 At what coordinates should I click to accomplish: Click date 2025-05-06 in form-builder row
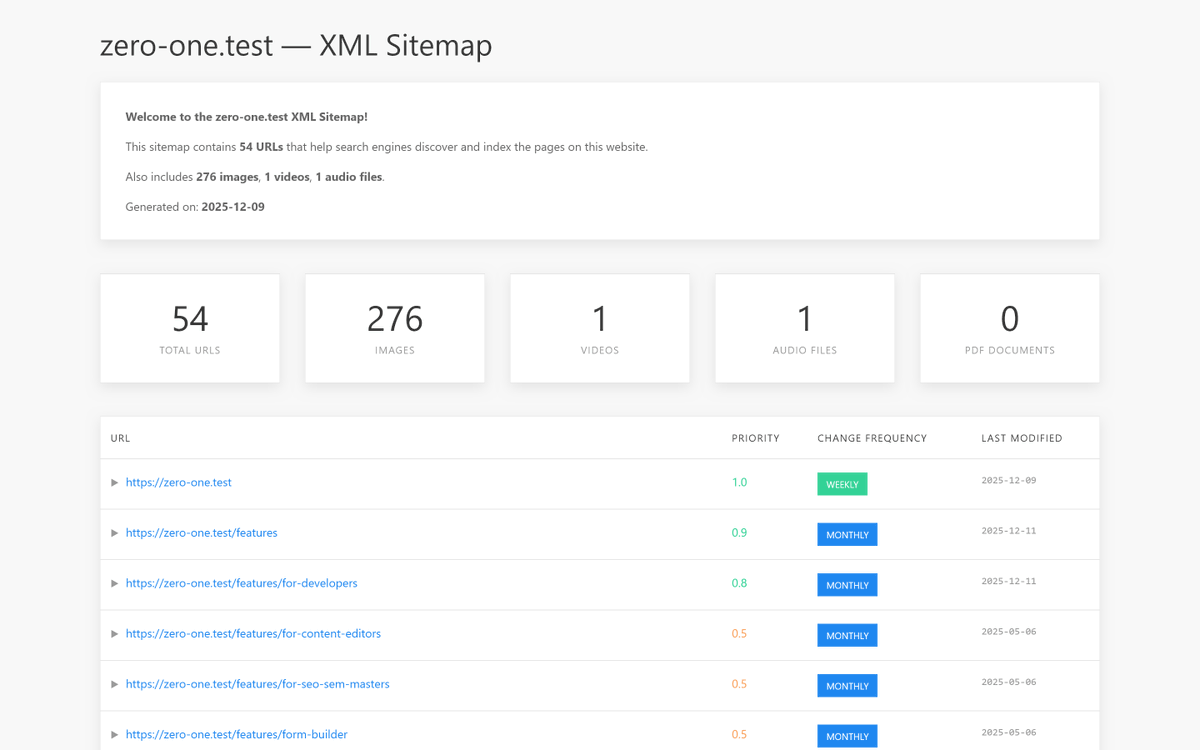point(1009,733)
